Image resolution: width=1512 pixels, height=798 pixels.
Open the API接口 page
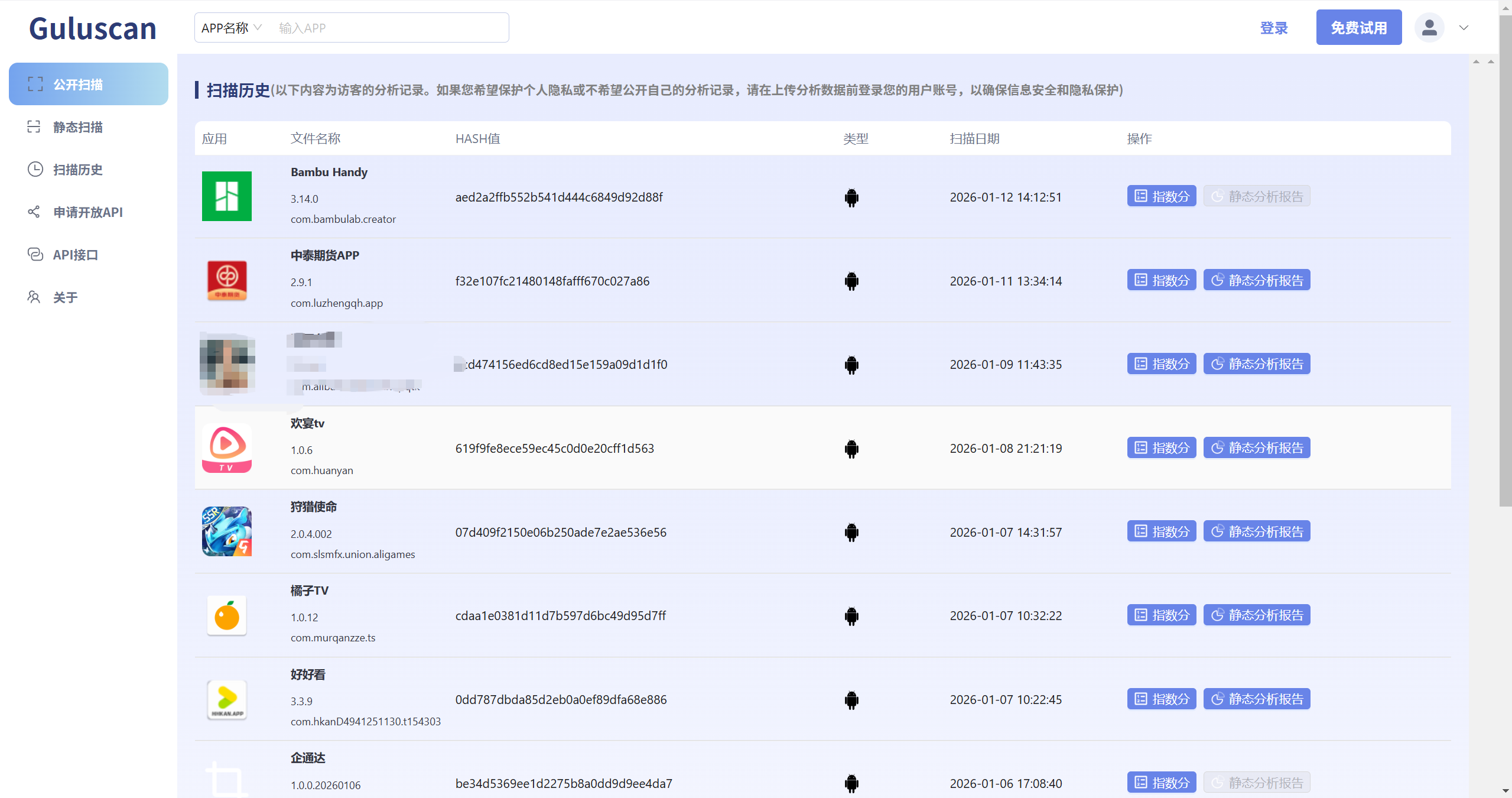click(x=75, y=254)
